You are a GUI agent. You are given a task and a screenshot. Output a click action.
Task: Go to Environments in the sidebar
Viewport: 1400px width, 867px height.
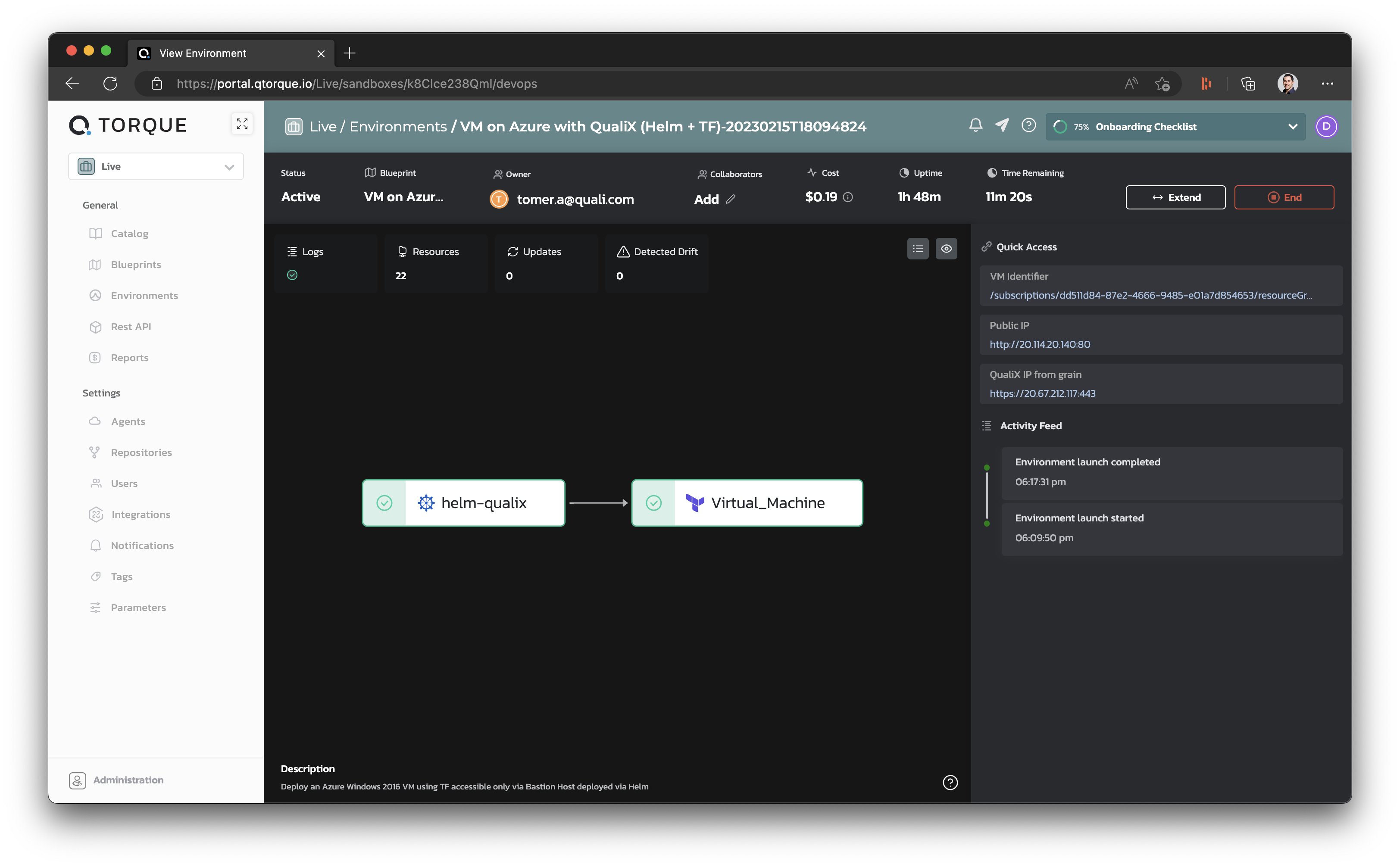coord(144,296)
